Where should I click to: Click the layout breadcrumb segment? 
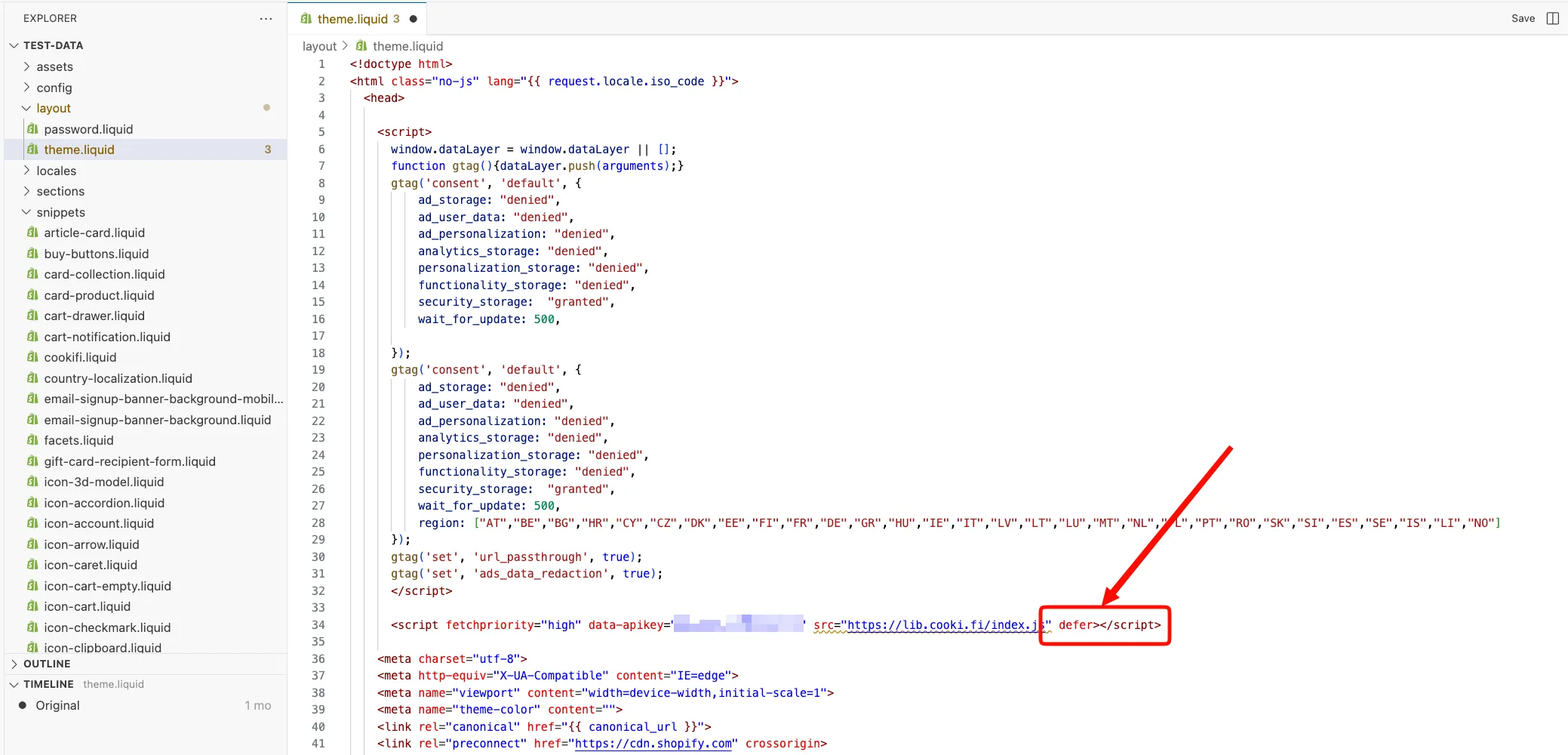pyautogui.click(x=319, y=46)
